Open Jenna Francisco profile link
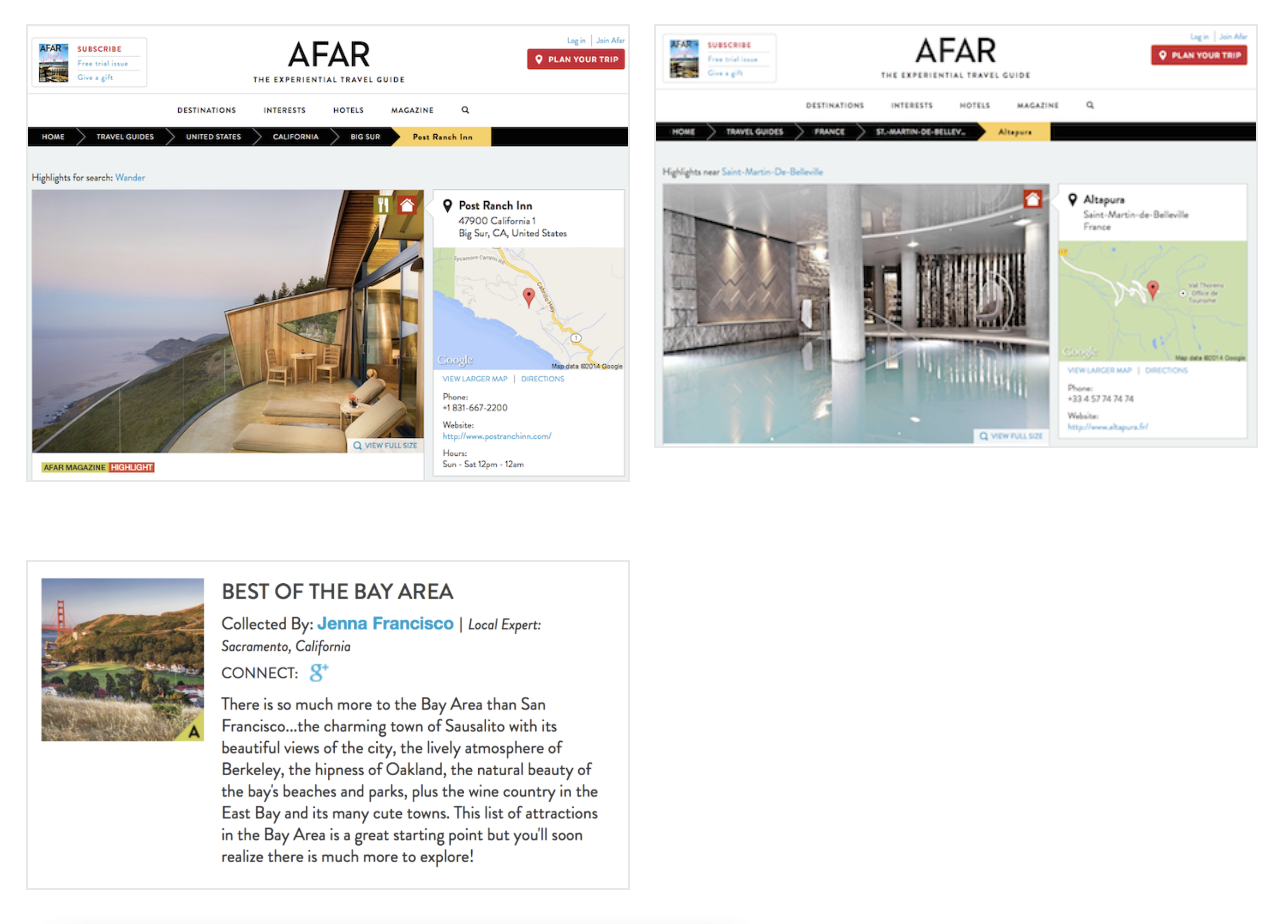Screen dimensions: 1286x924 pos(385,623)
